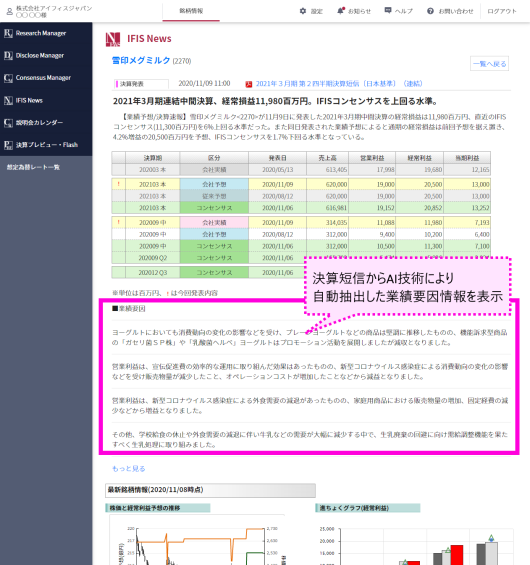Open 決算プレビュー・Flash in the sidebar
530x565 pixels.
(46, 145)
